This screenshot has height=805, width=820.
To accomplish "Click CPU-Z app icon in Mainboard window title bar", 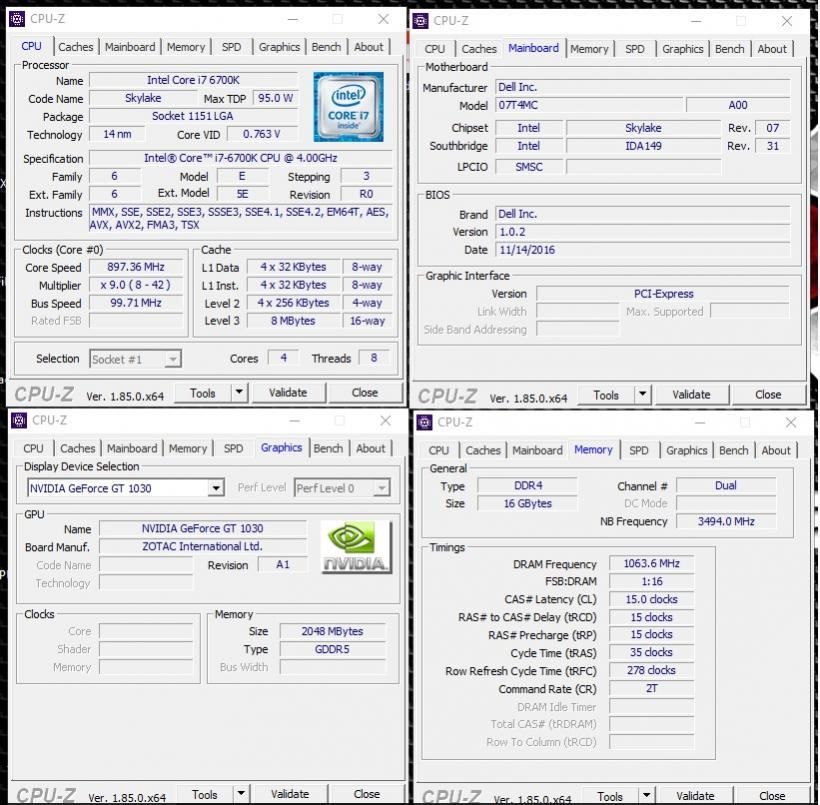I will pos(420,21).
